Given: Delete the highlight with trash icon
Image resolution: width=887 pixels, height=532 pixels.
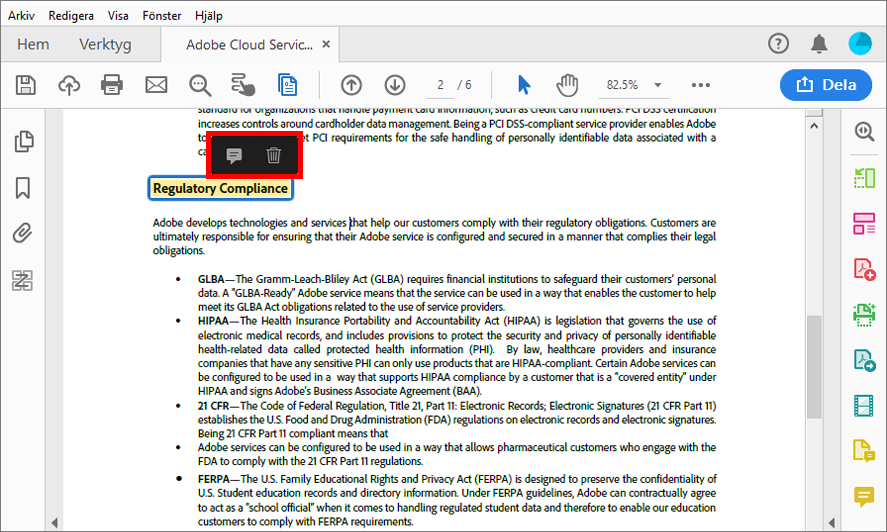Looking at the screenshot, I should click(x=274, y=155).
